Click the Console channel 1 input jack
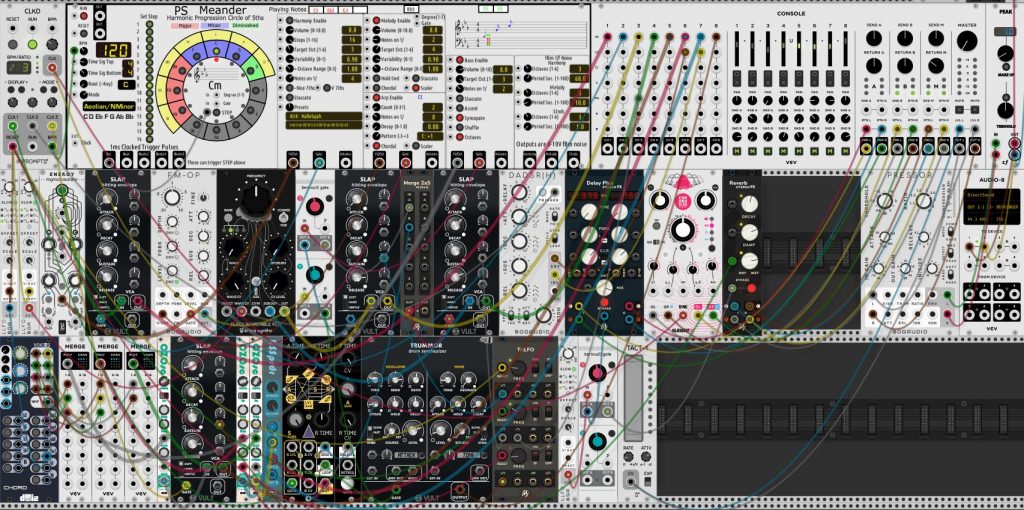This screenshot has height=510, width=1024. (x=607, y=37)
